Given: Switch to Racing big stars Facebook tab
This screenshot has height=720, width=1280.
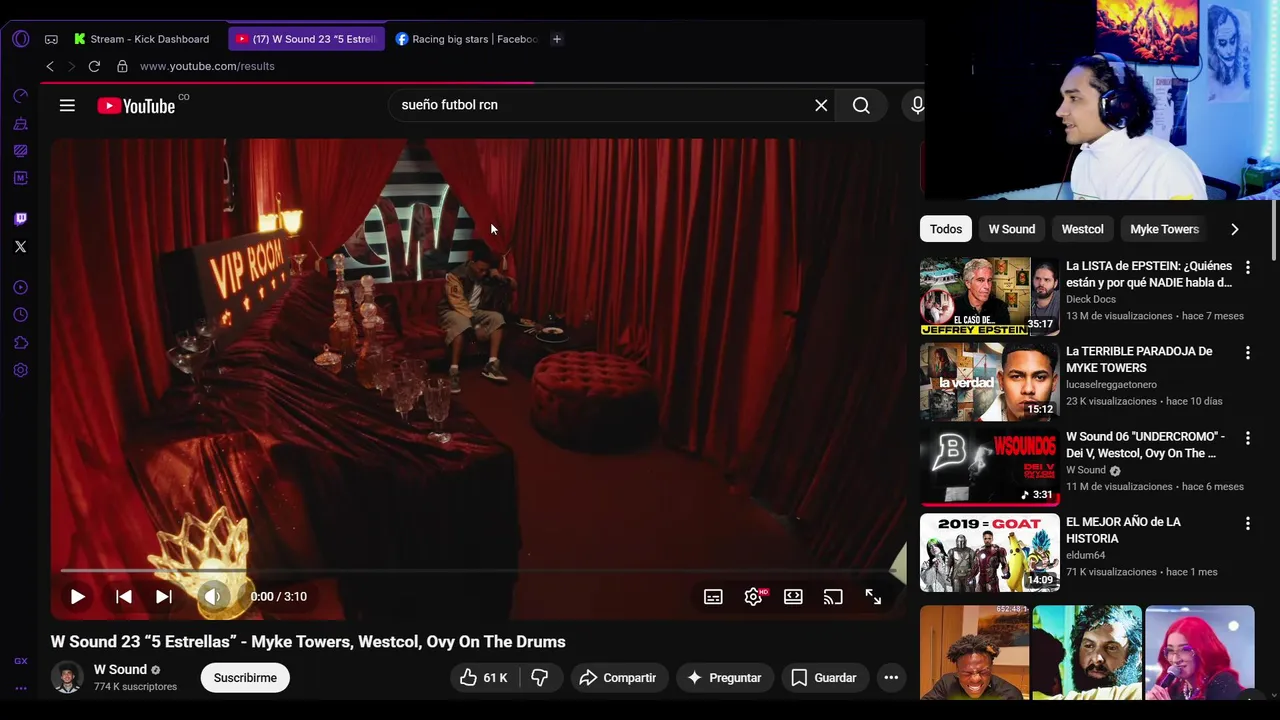Looking at the screenshot, I should pos(466,39).
